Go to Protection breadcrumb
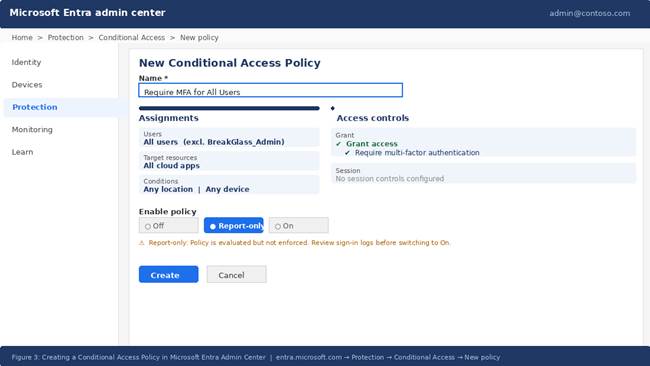 point(65,38)
